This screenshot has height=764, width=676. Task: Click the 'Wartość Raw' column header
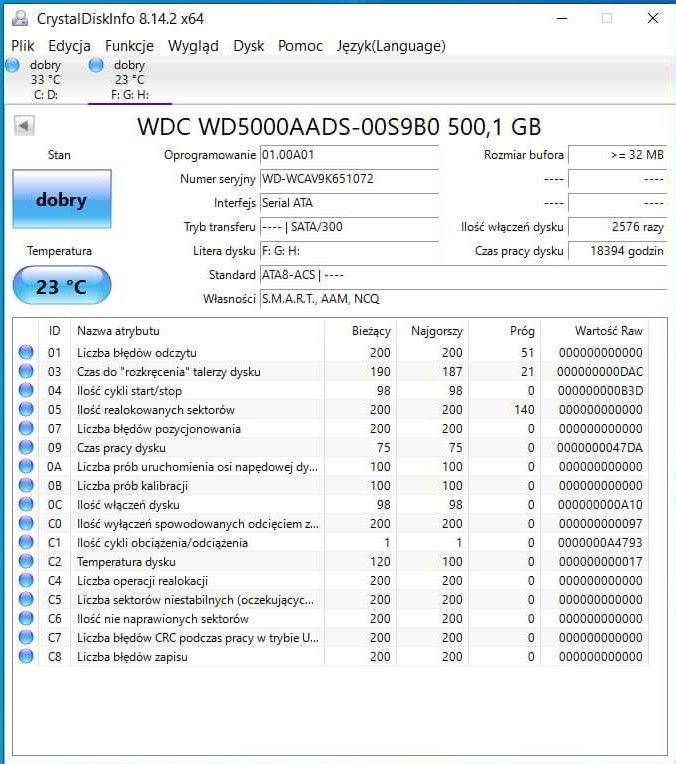(x=595, y=331)
